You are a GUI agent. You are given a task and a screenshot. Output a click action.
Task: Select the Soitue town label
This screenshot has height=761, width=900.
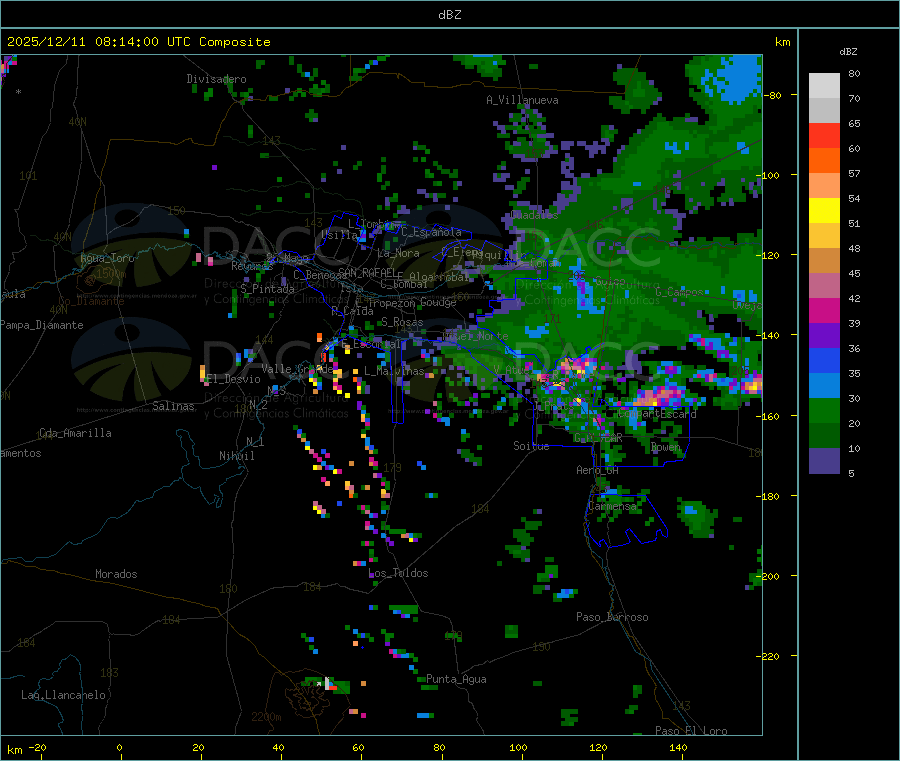[531, 446]
